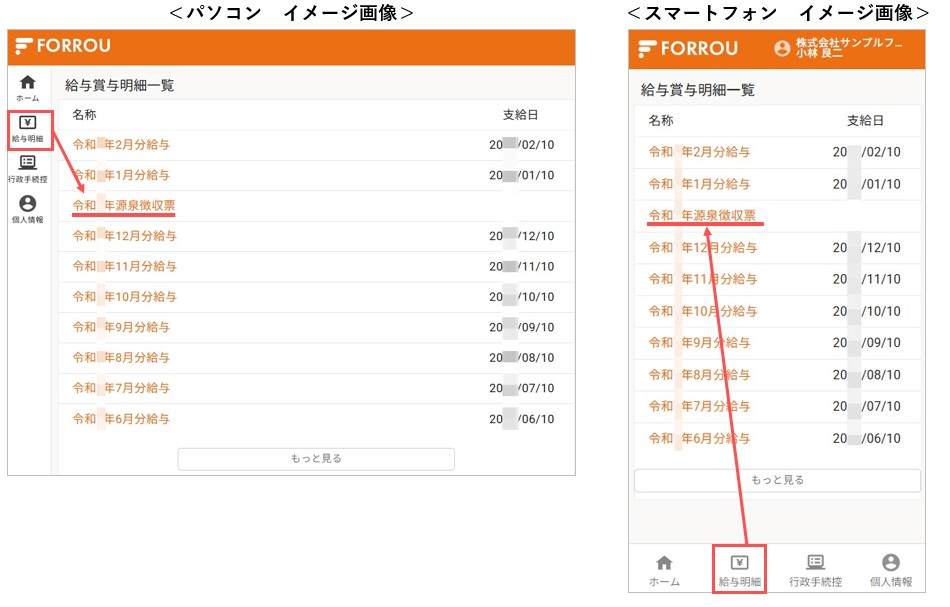Open 12月分給与 link in the PC list
This screenshot has width=950, height=607.
pyautogui.click(x=124, y=236)
